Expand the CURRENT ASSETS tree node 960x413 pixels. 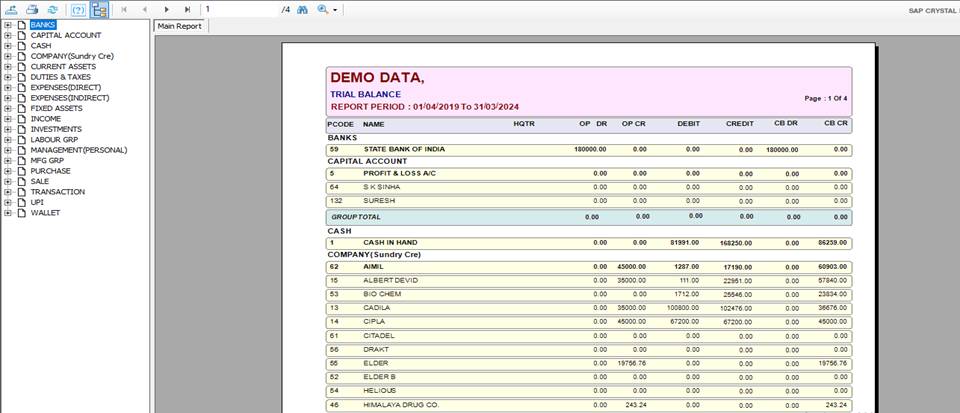pos(8,66)
